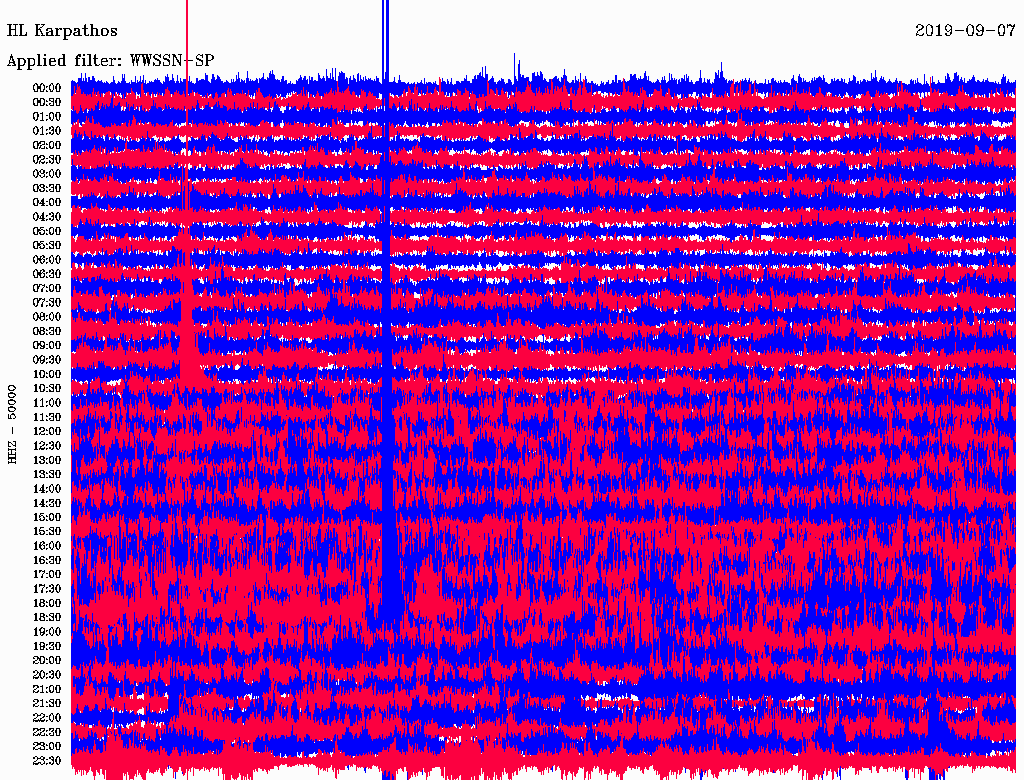This screenshot has width=1024, height=780.
Task: Pick the 06:00 time row label
Action: click(47, 260)
